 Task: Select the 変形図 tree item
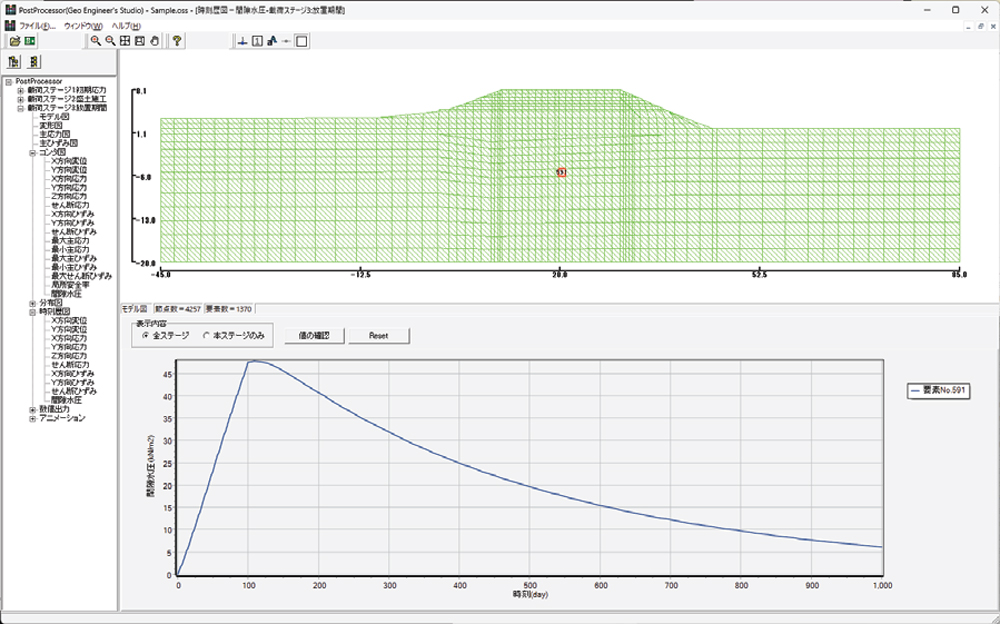tap(50, 126)
